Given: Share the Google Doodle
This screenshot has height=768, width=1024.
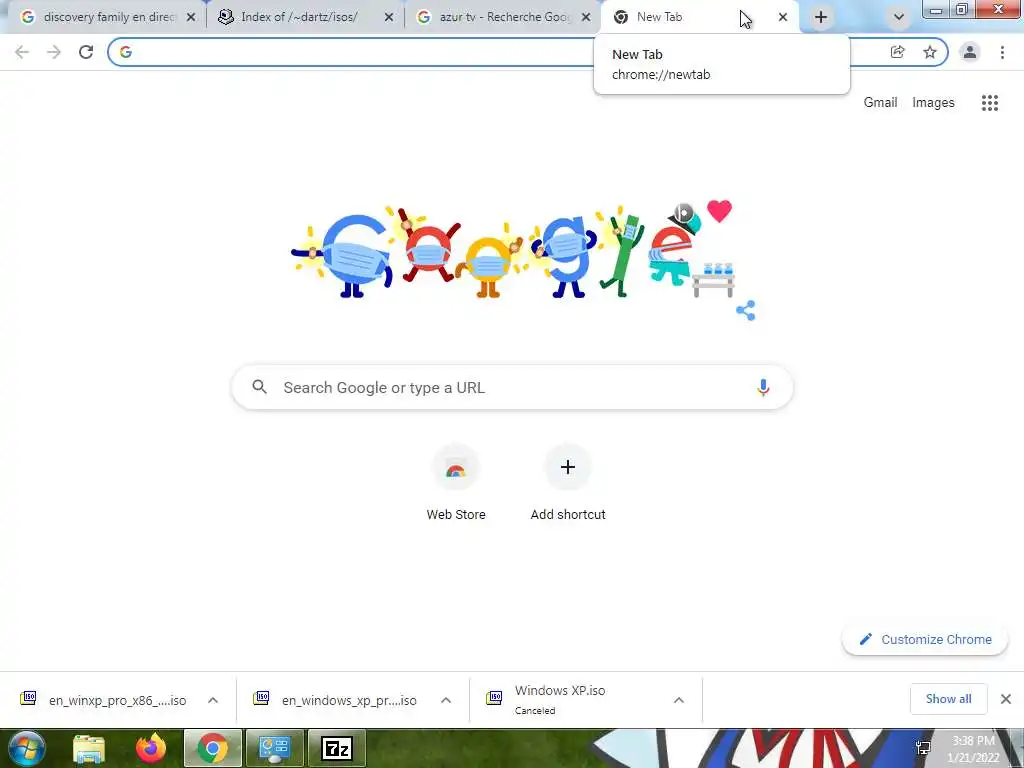Looking at the screenshot, I should coord(745,310).
